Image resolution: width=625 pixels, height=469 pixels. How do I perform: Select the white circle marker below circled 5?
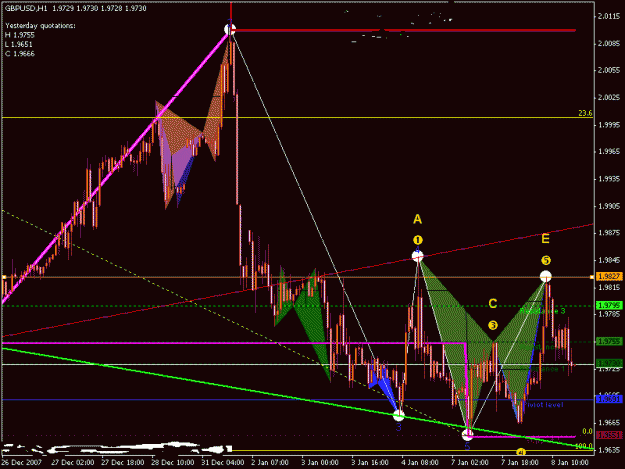pos(546,276)
